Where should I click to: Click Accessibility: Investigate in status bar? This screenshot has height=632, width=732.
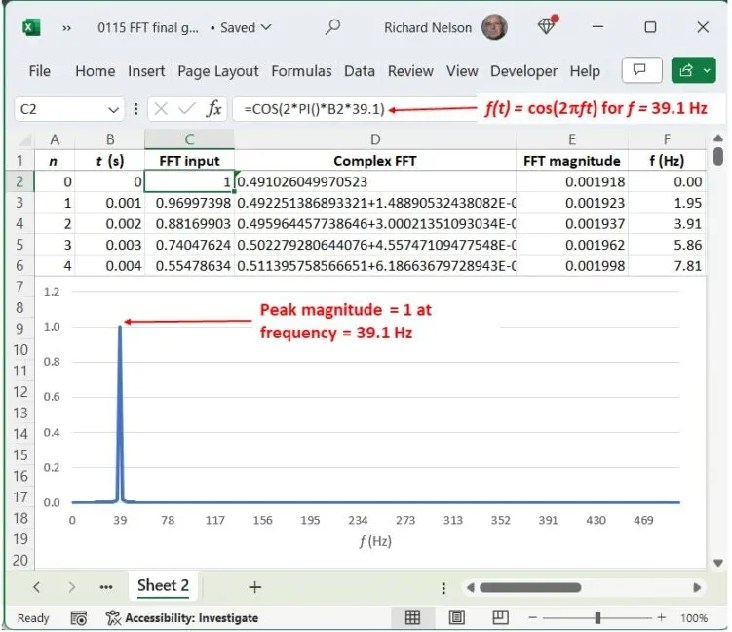point(181,618)
